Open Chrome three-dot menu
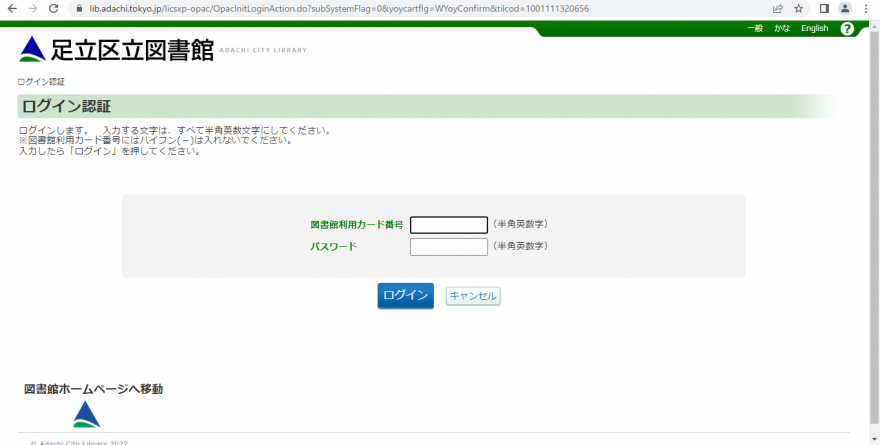880x445 pixels. click(866, 8)
